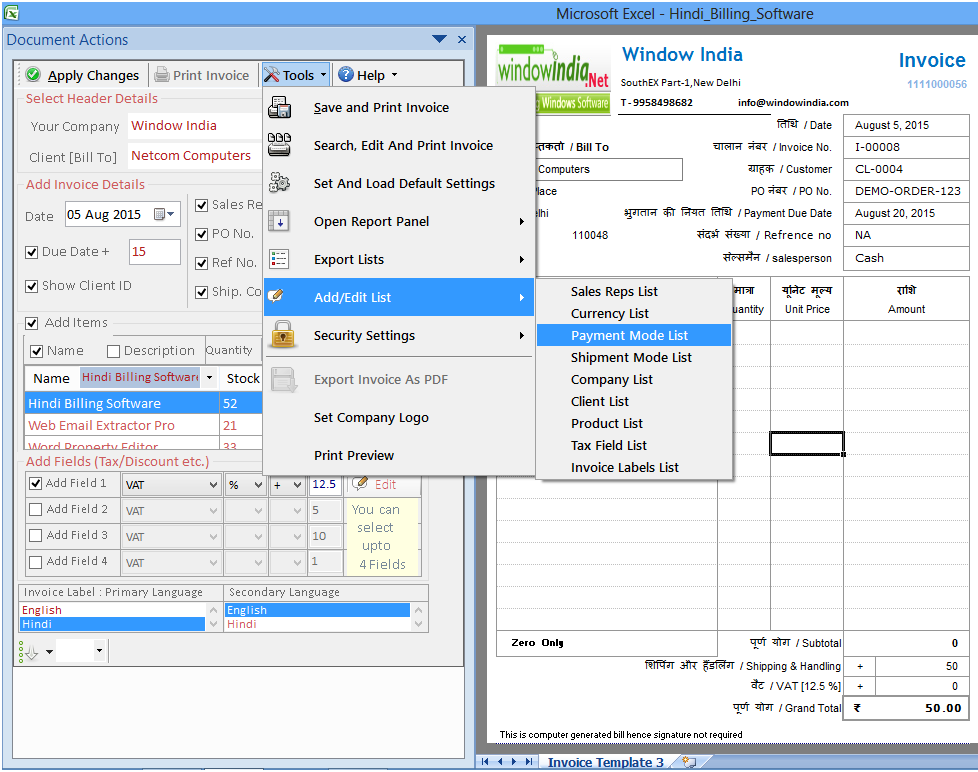Click the Export Lists icon
This screenshot has width=978, height=772.
click(278, 259)
